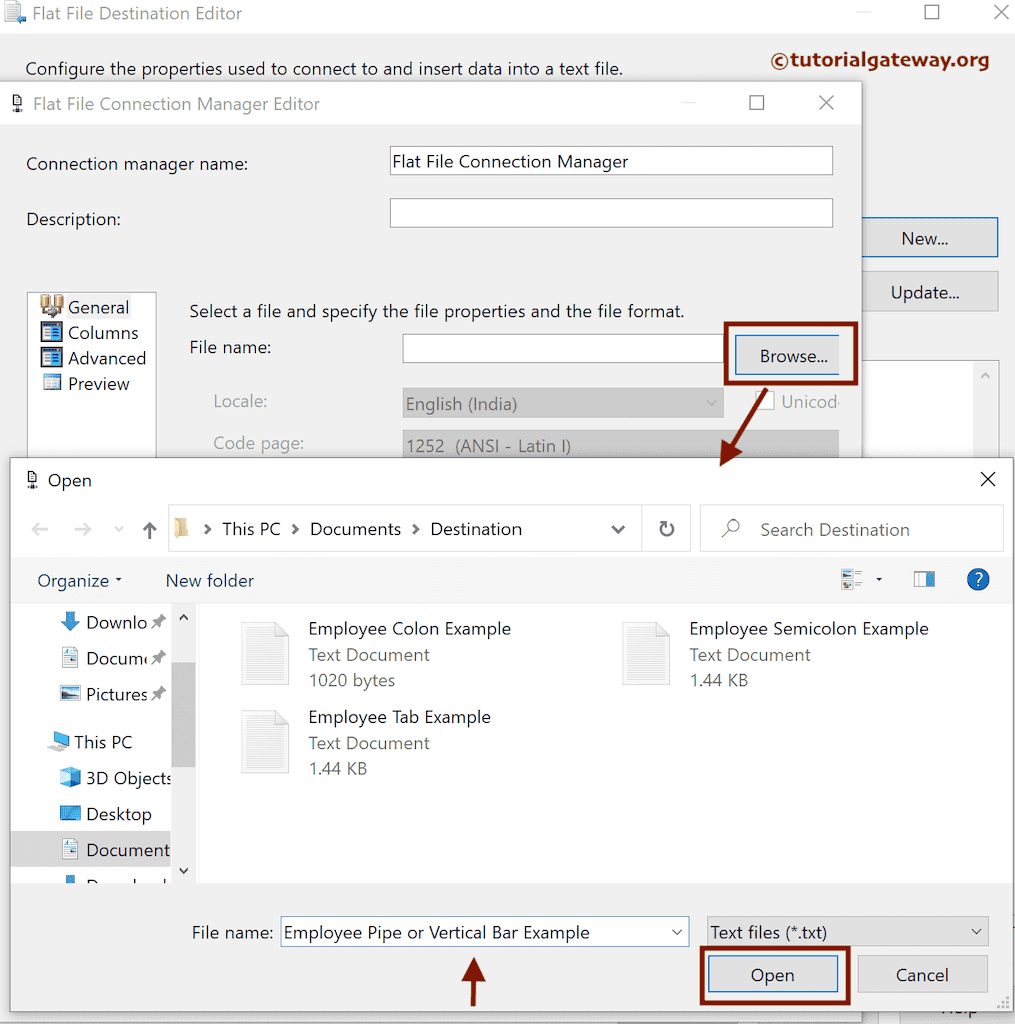Select Documents in the breadcrumb path

click(x=355, y=529)
